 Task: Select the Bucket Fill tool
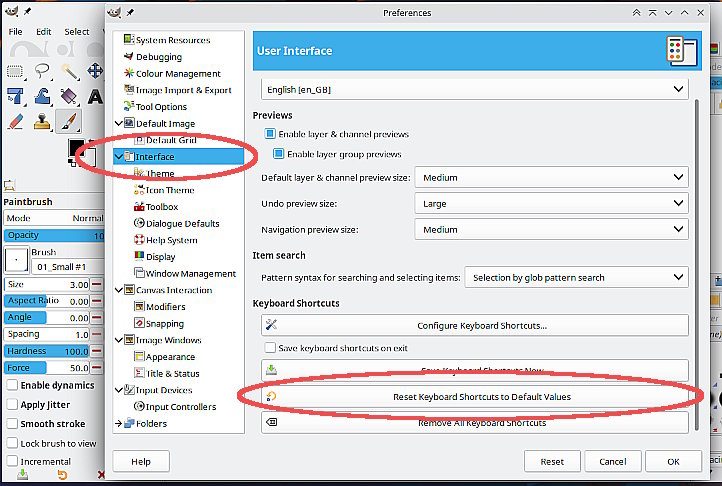coord(69,96)
